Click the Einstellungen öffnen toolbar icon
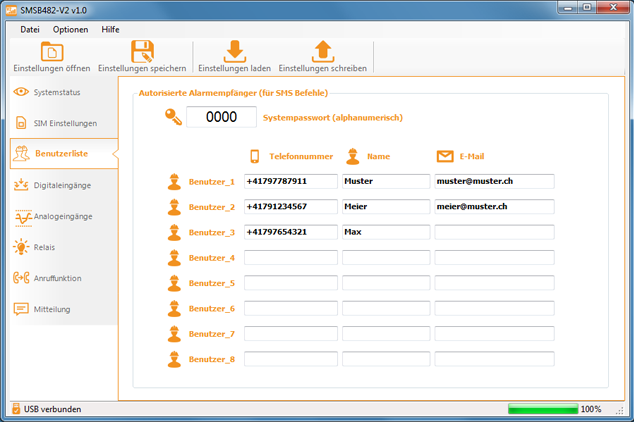This screenshot has width=634, height=423. tap(51, 52)
